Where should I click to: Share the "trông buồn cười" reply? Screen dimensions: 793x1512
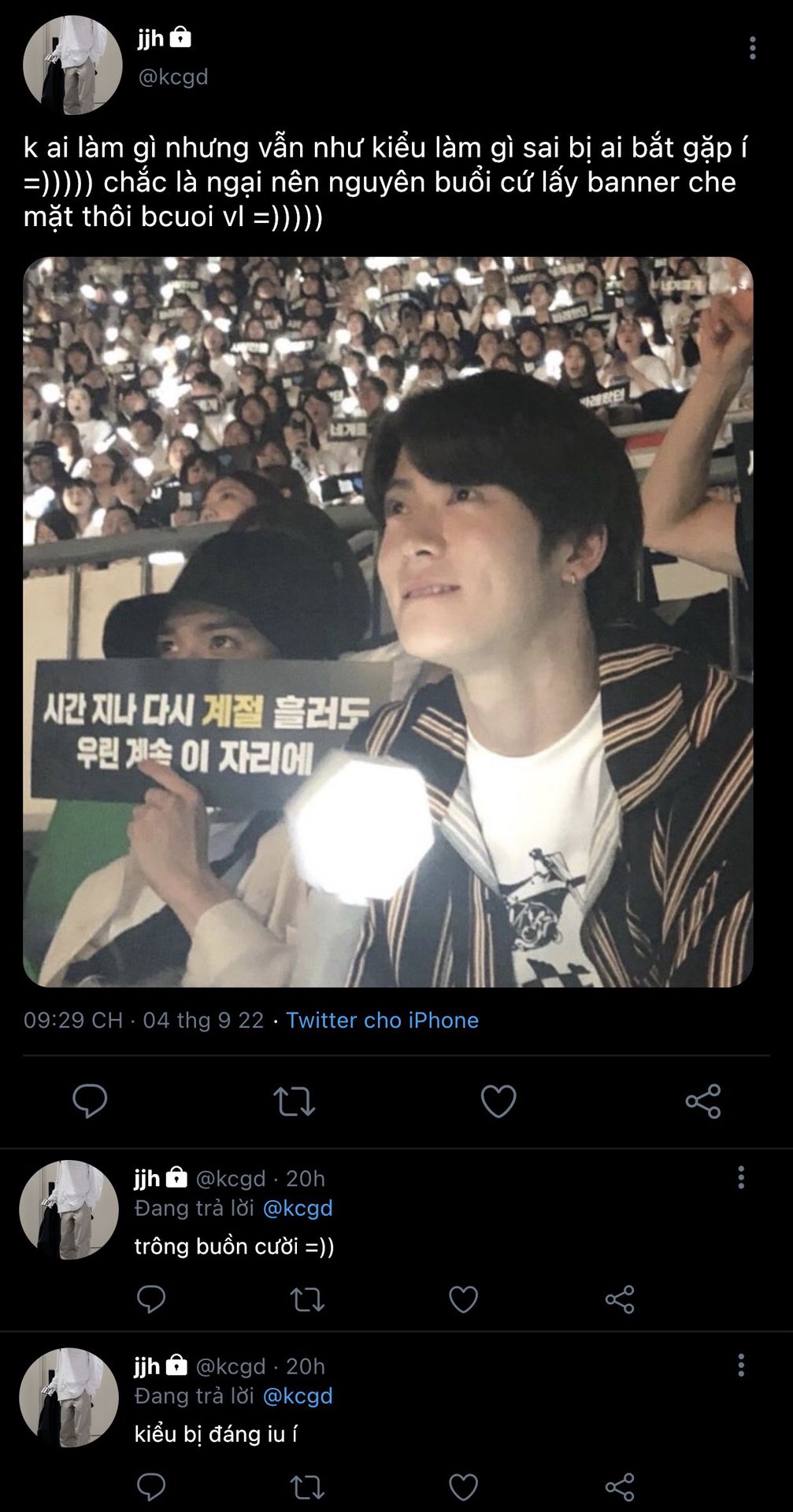pos(620,1299)
